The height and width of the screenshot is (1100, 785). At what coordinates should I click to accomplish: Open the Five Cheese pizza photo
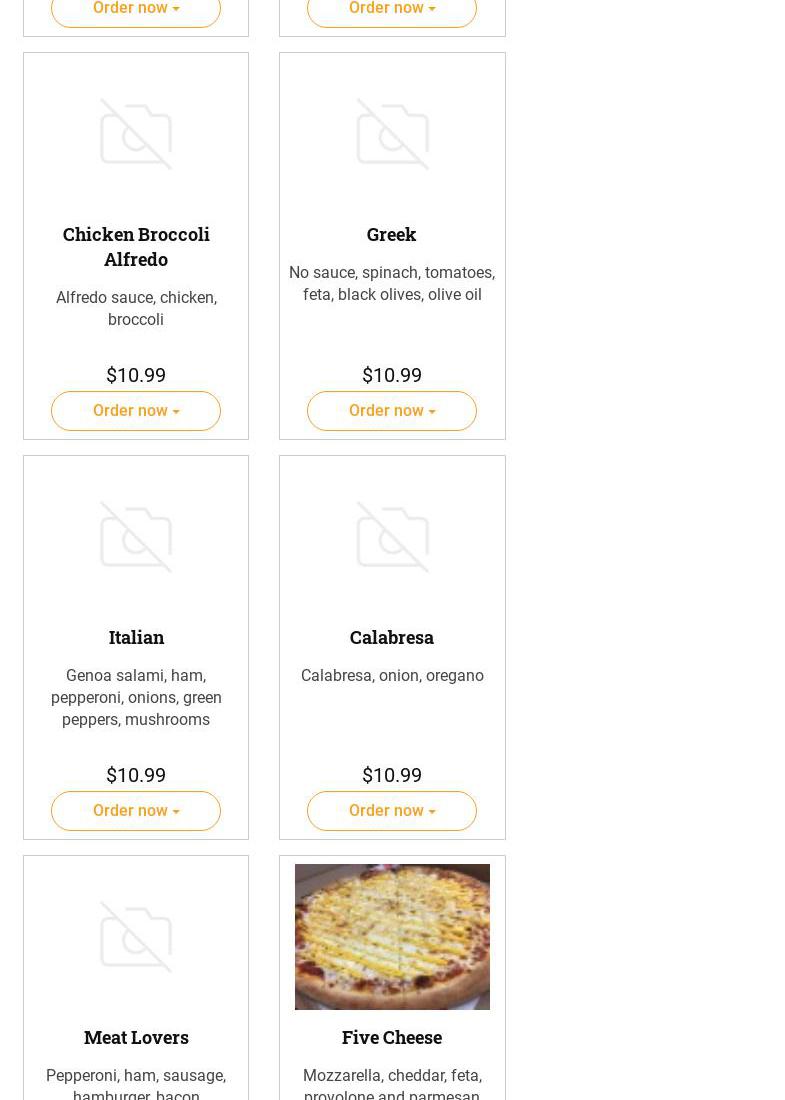tap(392, 937)
